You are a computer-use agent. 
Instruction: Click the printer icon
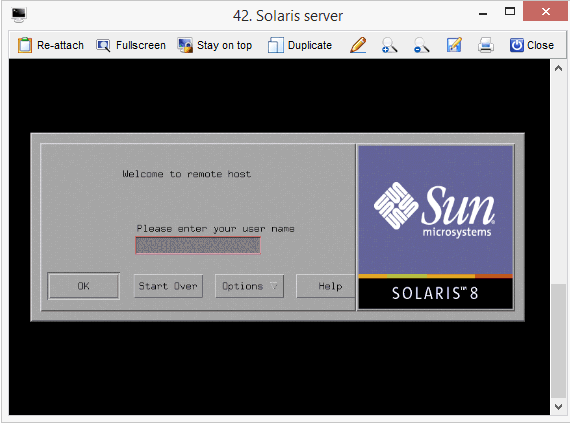tap(486, 45)
